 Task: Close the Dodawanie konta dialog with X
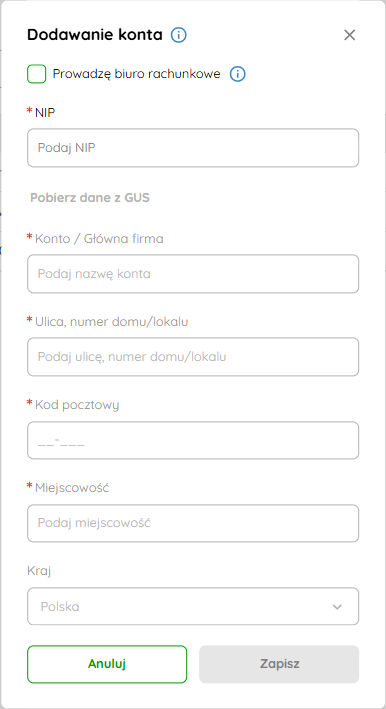349,35
